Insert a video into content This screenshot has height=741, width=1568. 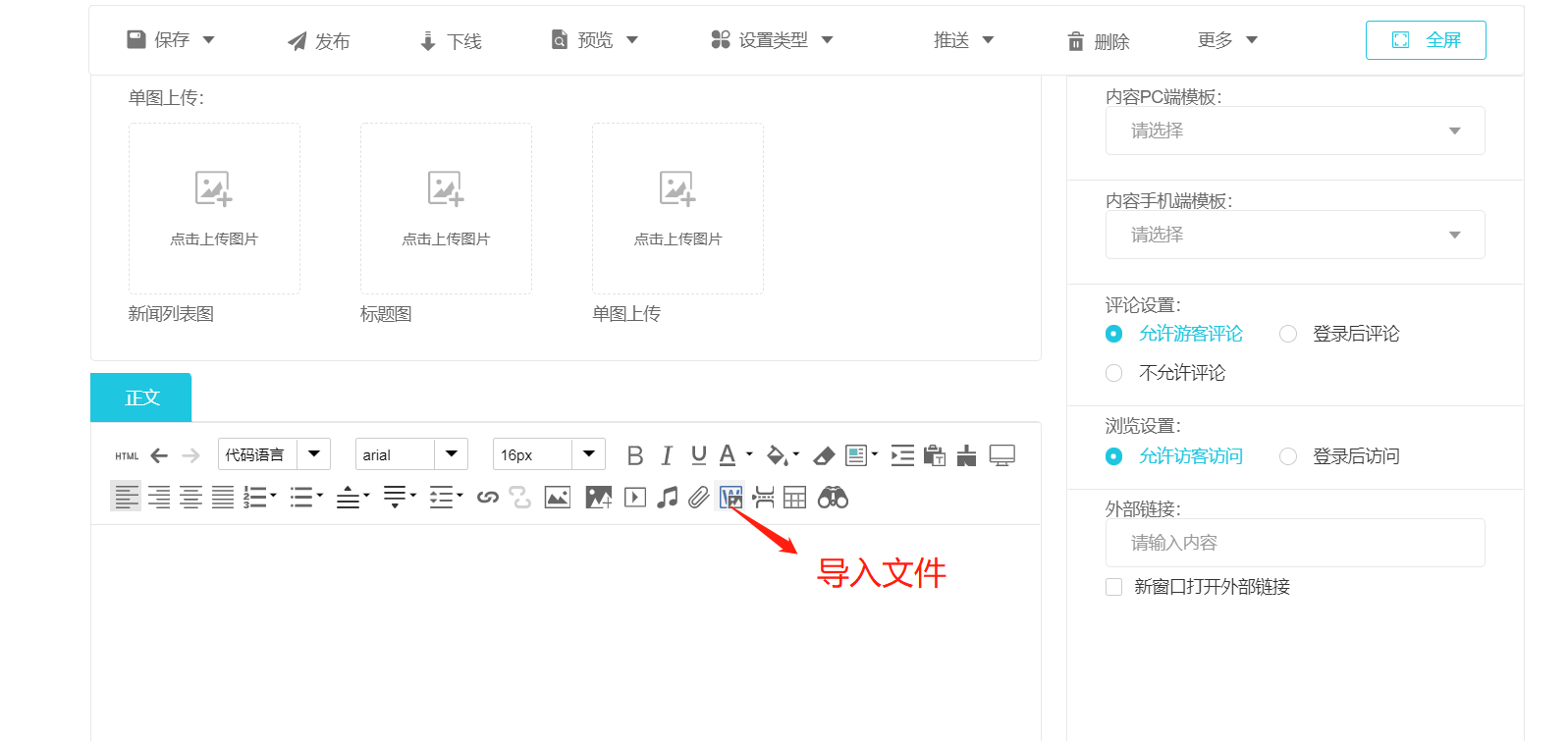coord(635,498)
